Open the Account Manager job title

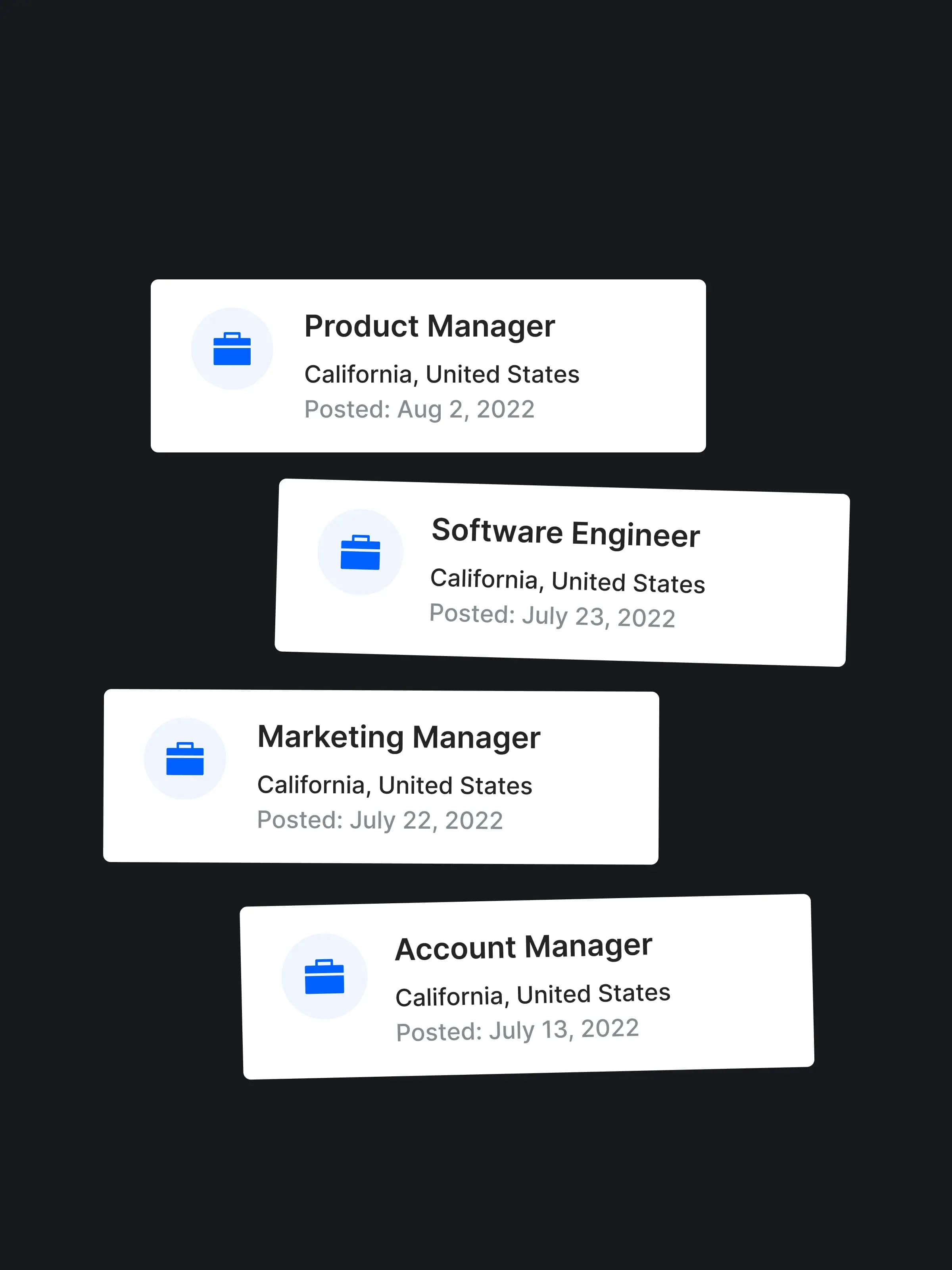pyautogui.click(x=523, y=947)
